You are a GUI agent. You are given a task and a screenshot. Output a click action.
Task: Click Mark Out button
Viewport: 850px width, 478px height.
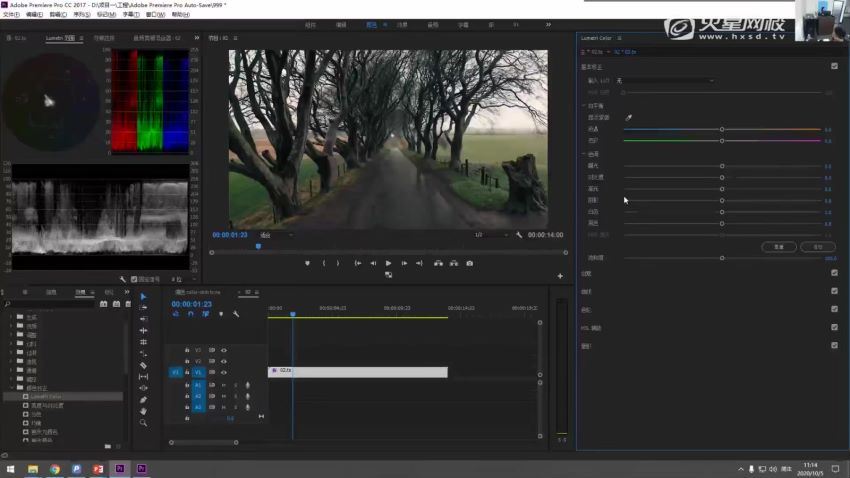coord(338,263)
